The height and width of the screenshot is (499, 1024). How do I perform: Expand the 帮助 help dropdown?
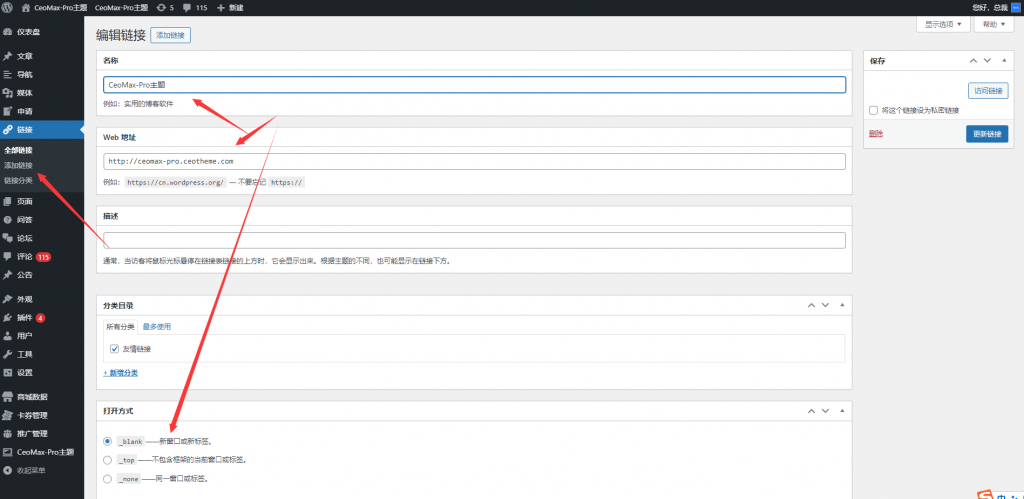(x=995, y=24)
